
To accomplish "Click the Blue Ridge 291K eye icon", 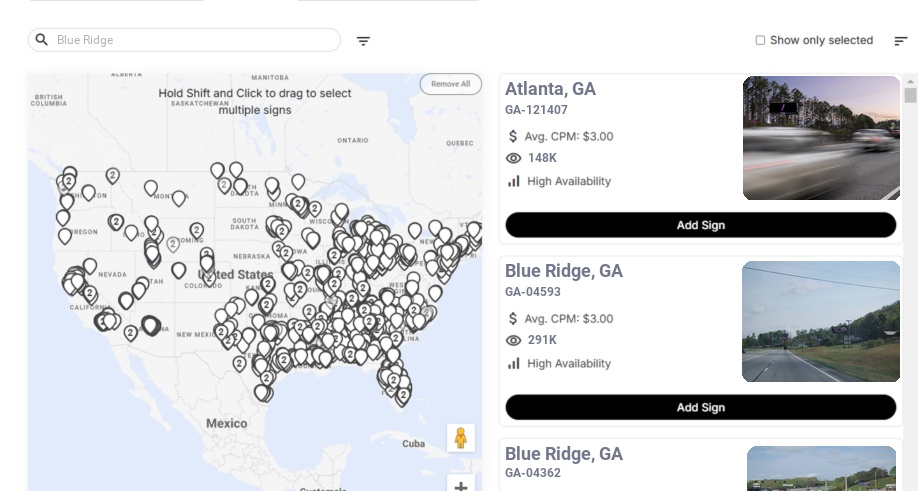I will [514, 340].
